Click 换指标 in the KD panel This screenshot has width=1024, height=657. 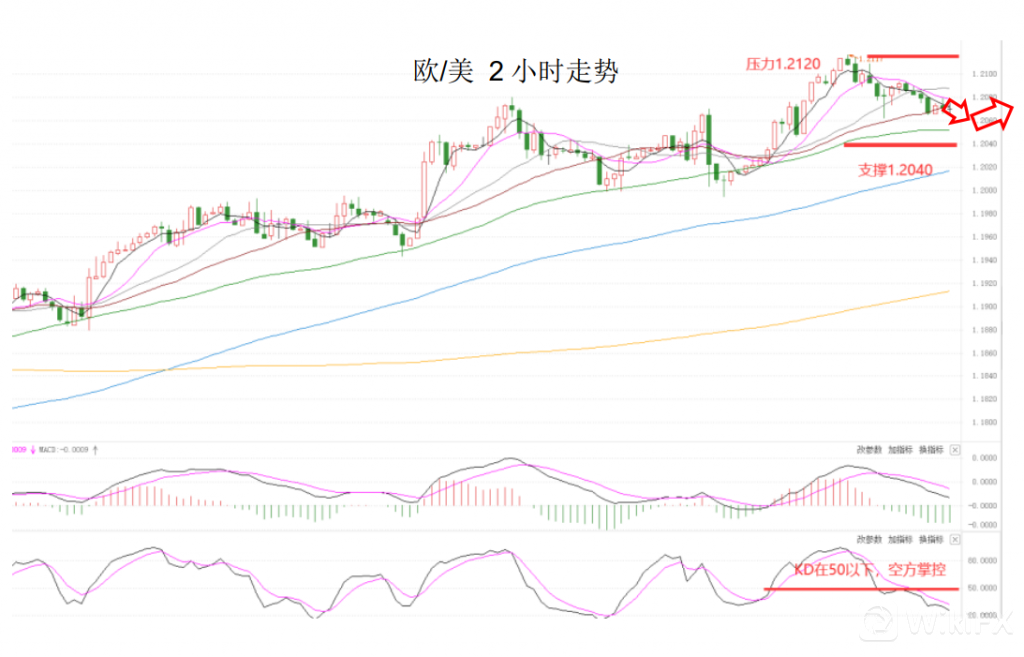(x=931, y=539)
